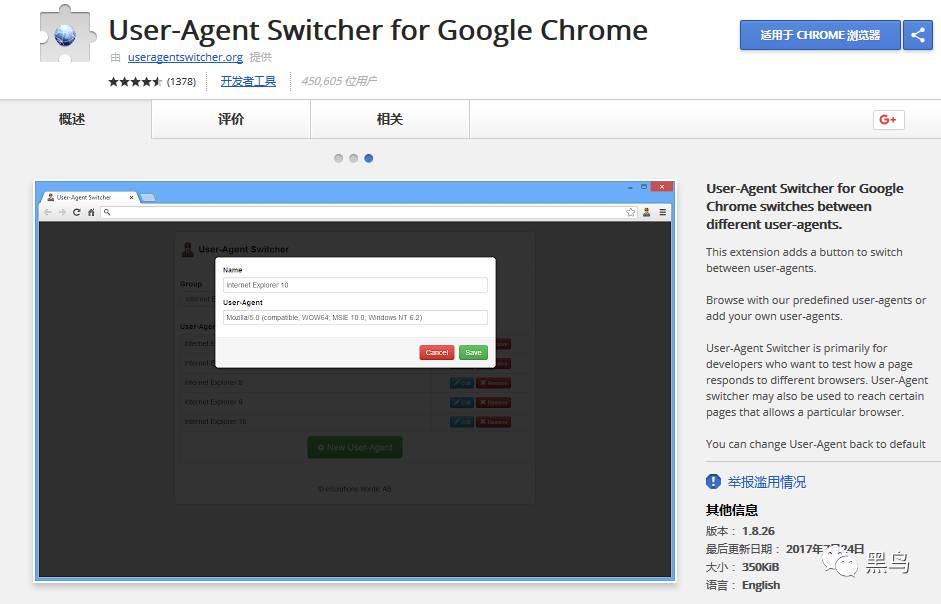Click the report abuse exclamation icon

click(x=713, y=482)
